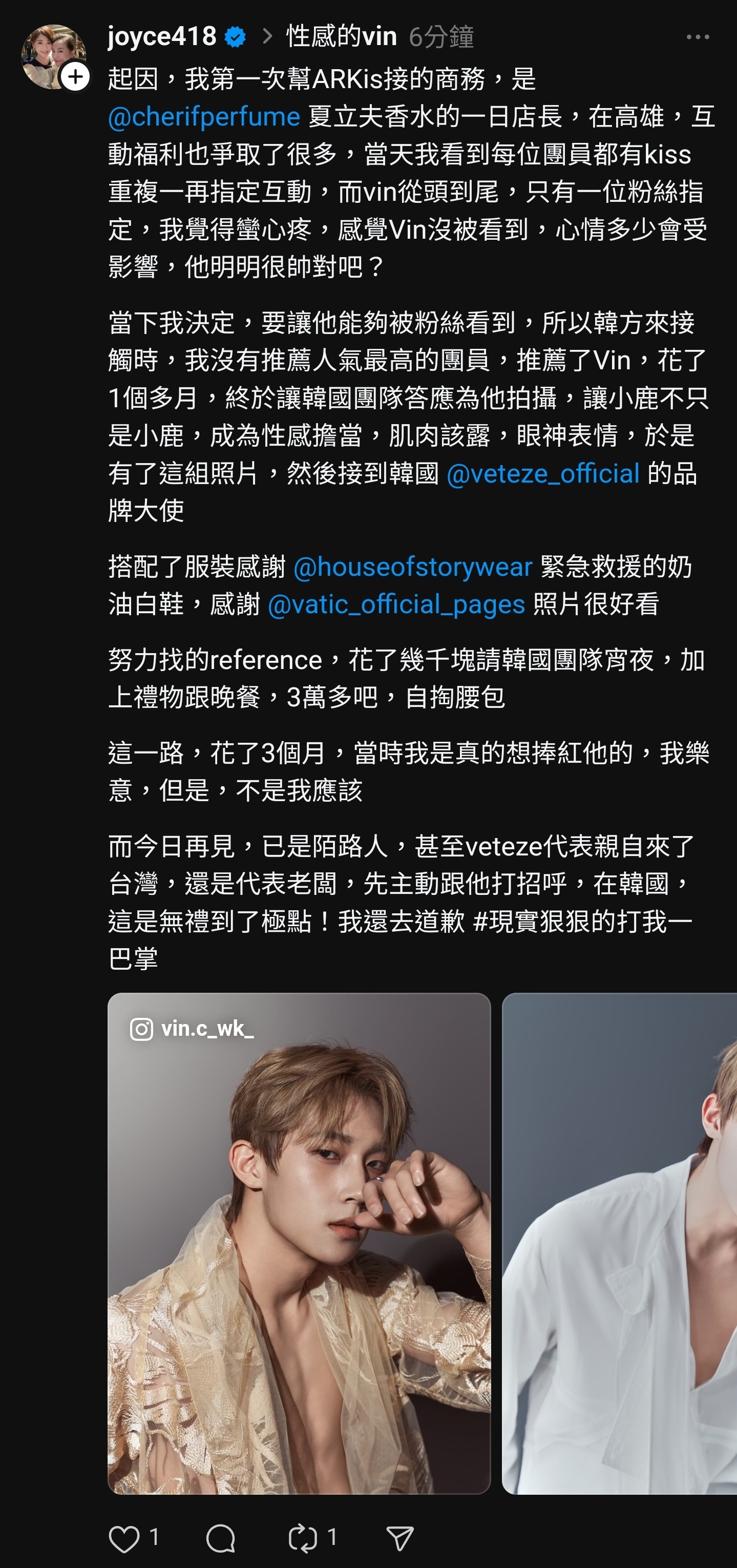The image size is (737, 1568).
Task: Tap the repost arrows icon
Action: pos(303,1539)
